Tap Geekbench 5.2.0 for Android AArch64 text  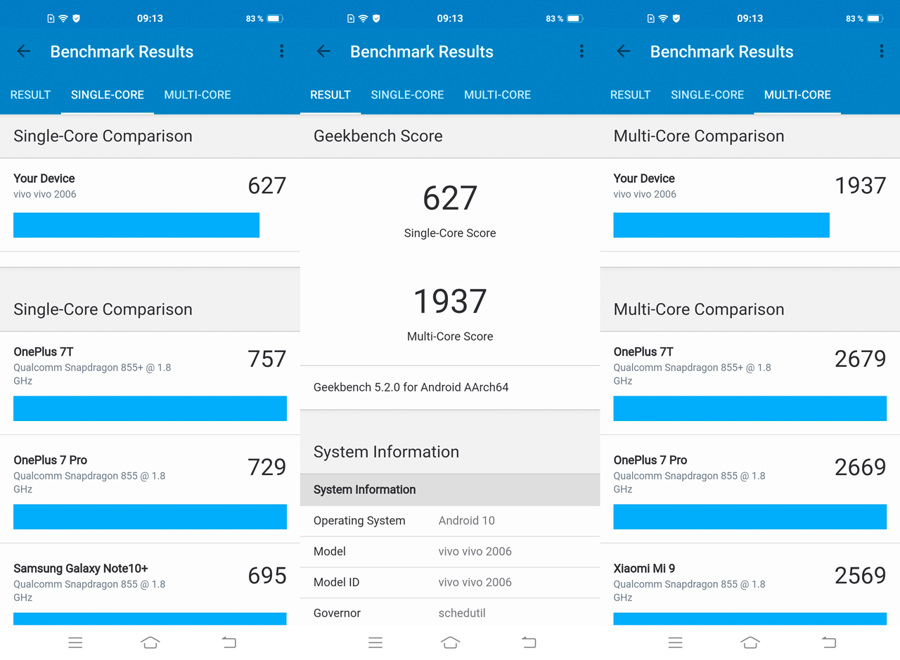[411, 387]
